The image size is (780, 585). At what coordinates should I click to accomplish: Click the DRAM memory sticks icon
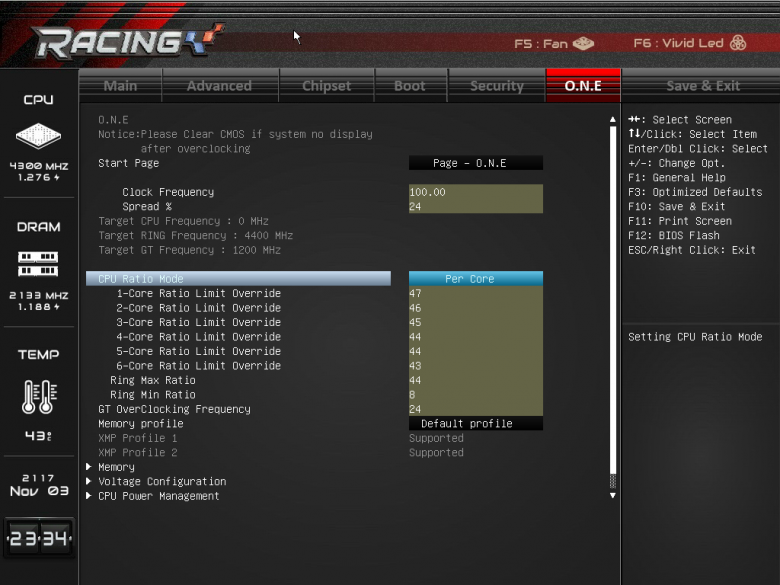click(38, 264)
